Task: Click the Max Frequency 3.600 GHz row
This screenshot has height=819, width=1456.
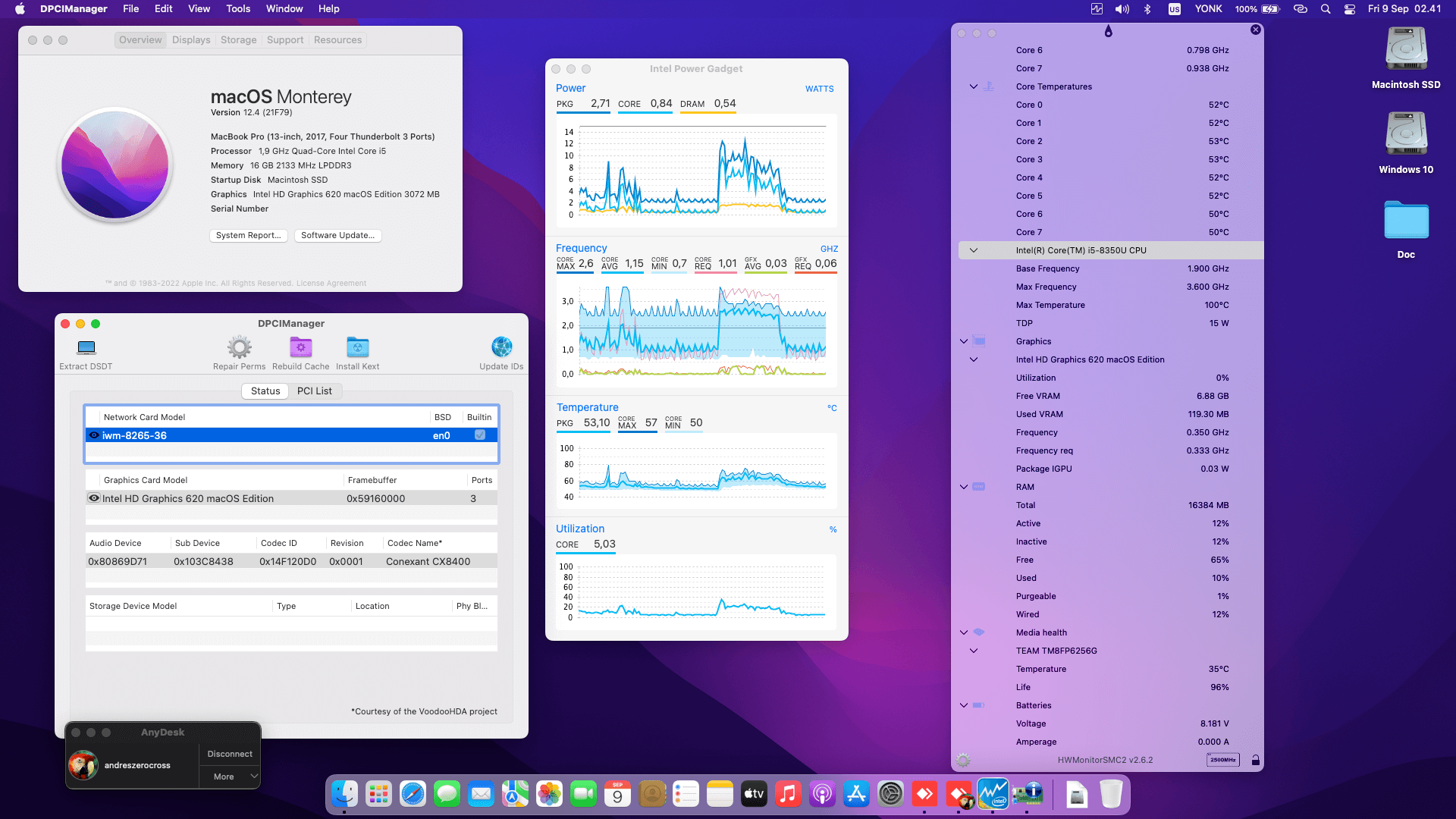Action: click(x=1111, y=287)
